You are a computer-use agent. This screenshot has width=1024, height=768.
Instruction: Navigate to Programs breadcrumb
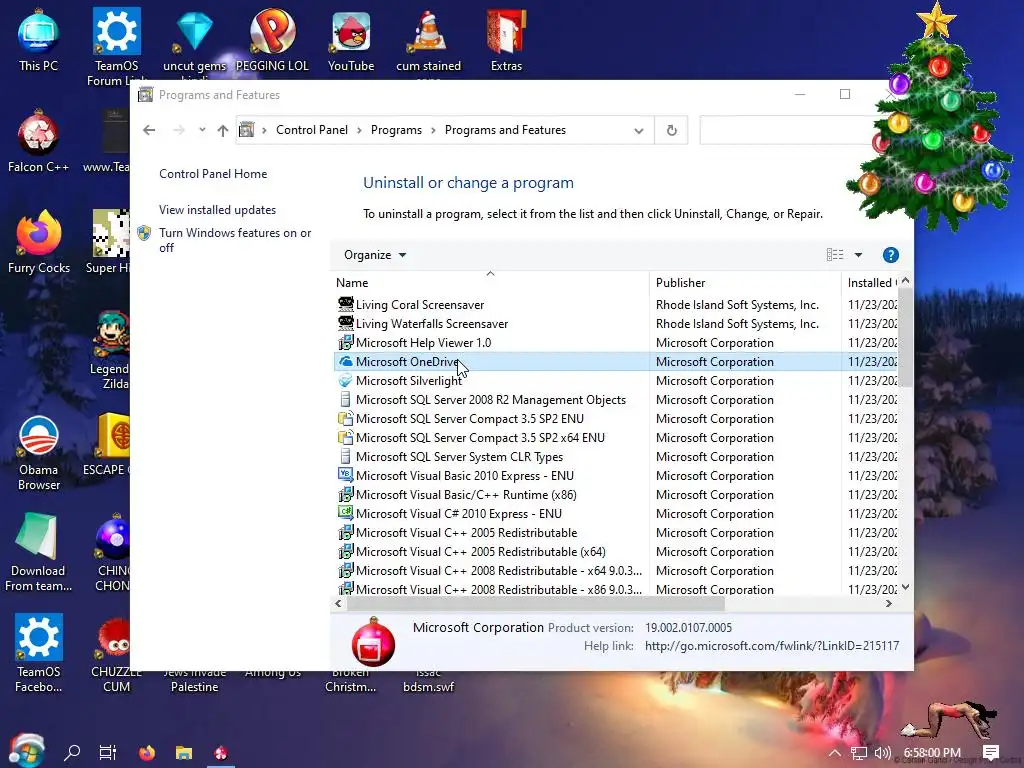pyautogui.click(x=396, y=130)
